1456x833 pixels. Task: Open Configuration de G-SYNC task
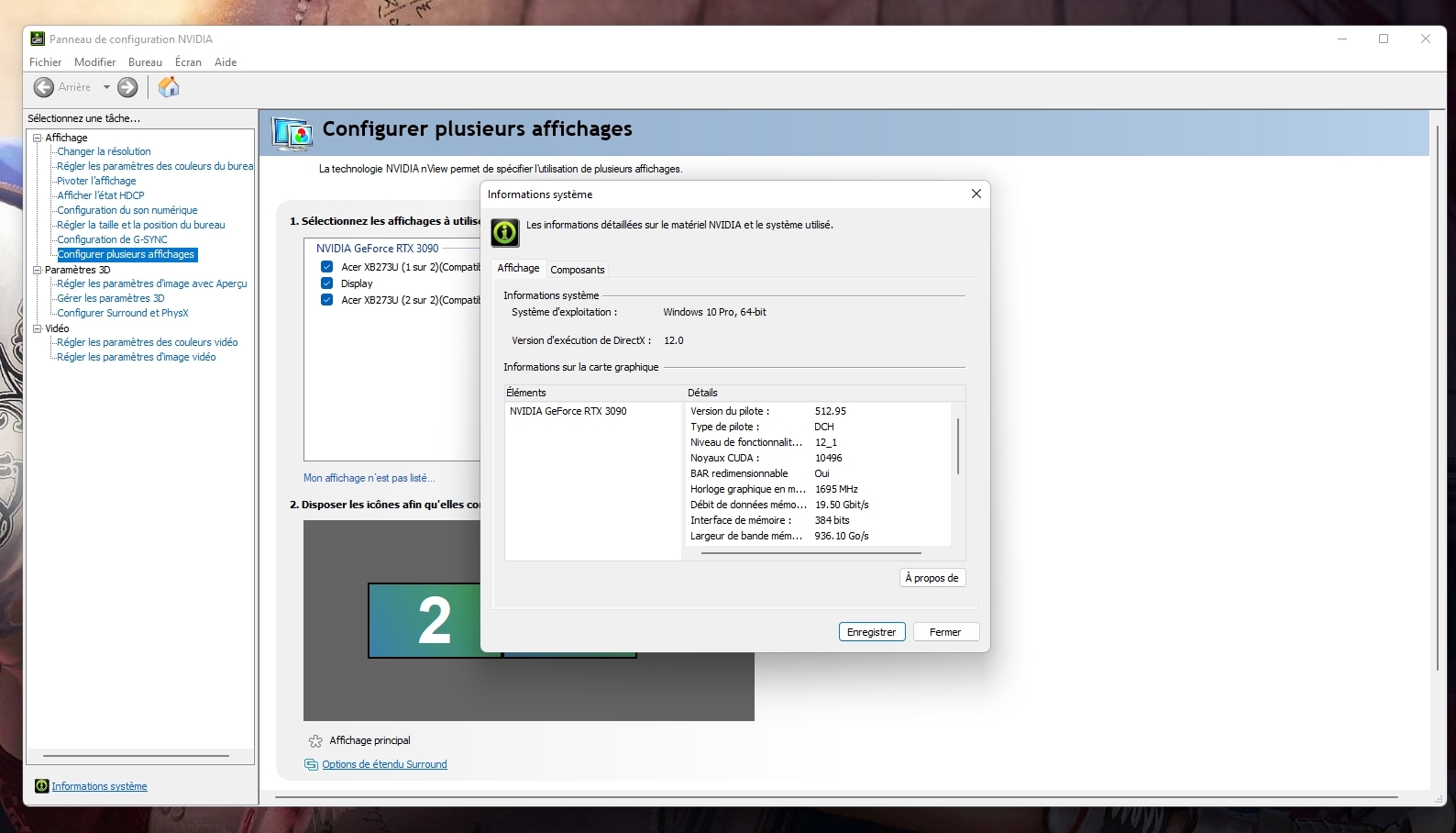[112, 239]
